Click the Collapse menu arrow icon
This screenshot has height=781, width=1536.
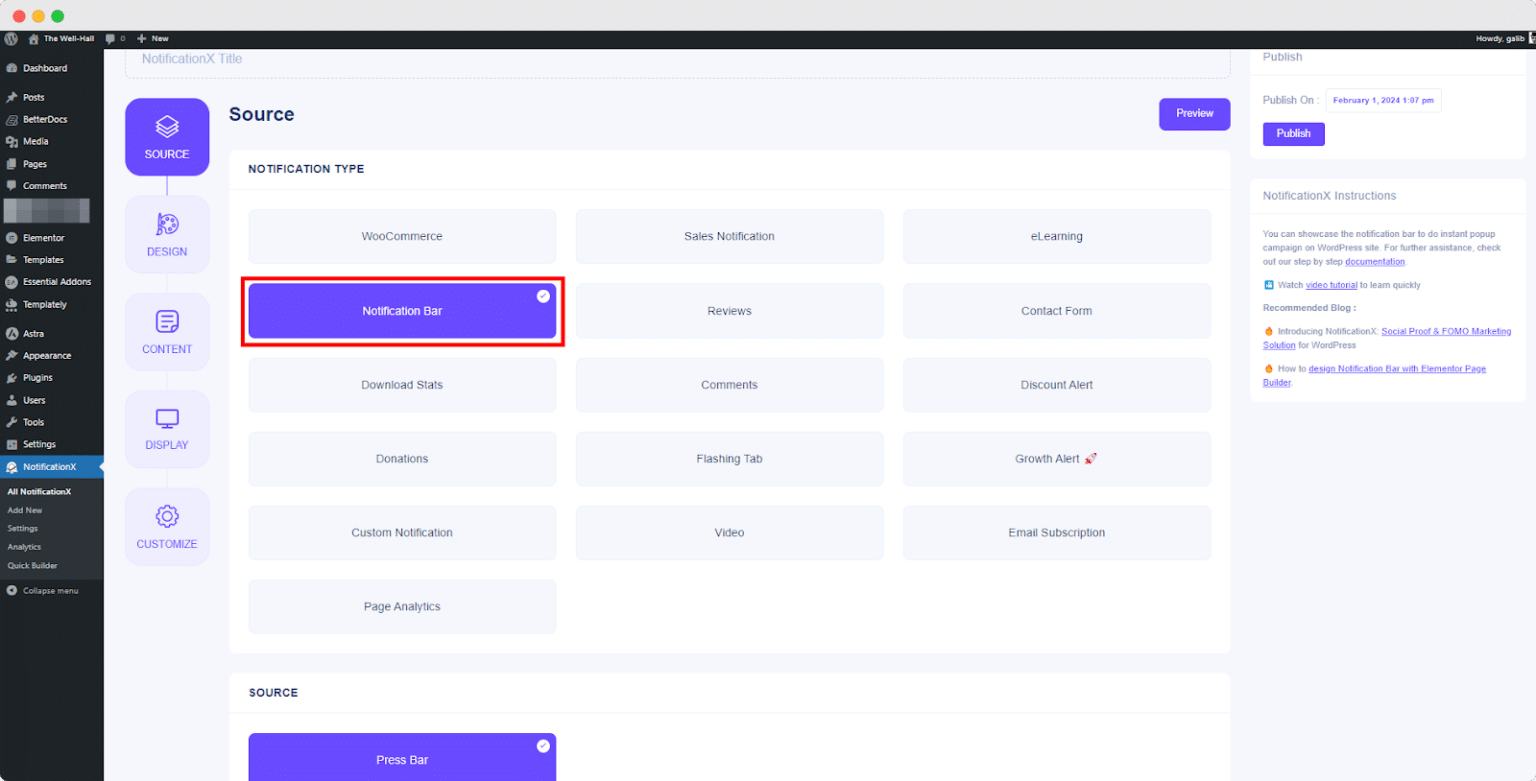coord(11,591)
